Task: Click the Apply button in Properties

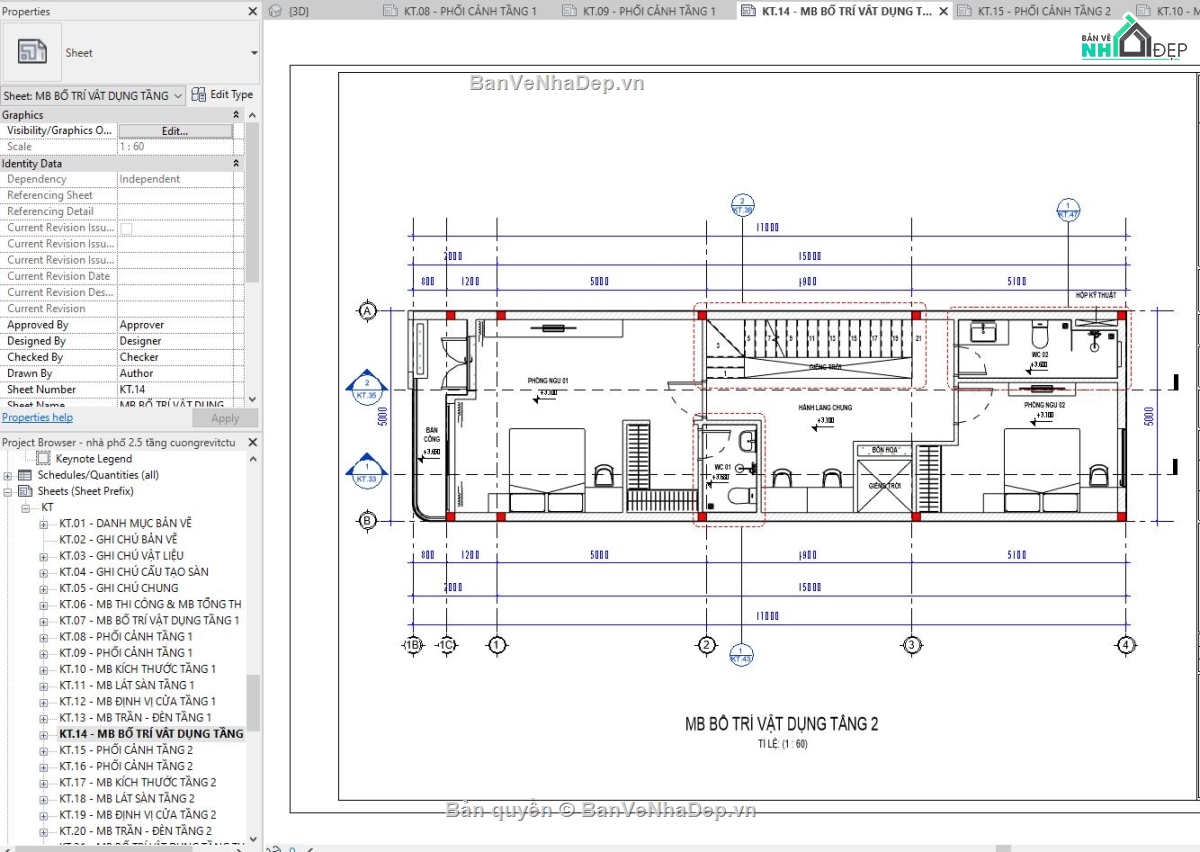Action: tap(225, 418)
